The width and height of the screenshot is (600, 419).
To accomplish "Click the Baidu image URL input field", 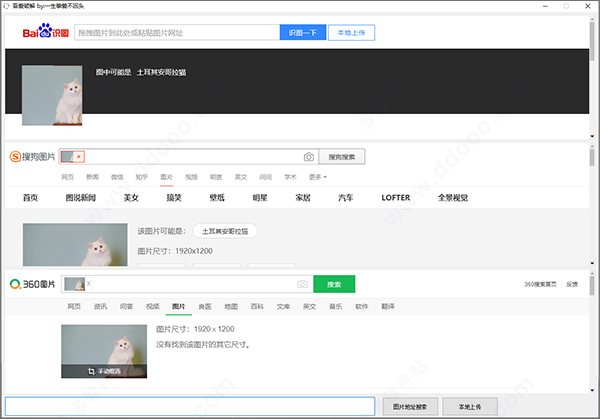I will [176, 32].
